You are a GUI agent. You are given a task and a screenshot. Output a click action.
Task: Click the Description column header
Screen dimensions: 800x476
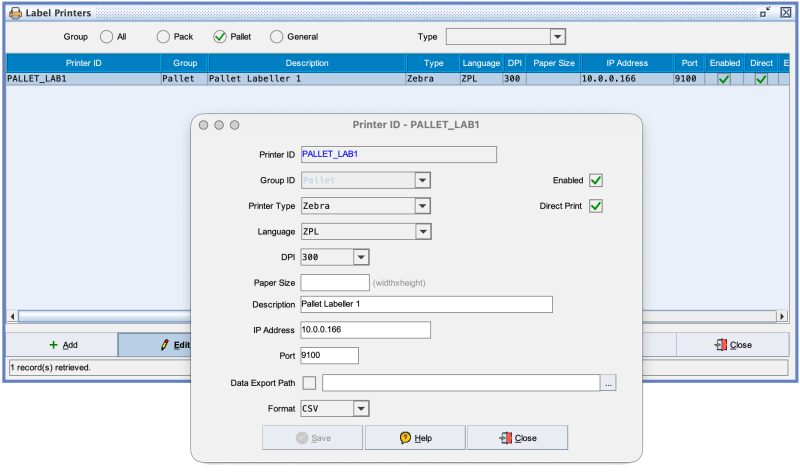click(x=307, y=63)
